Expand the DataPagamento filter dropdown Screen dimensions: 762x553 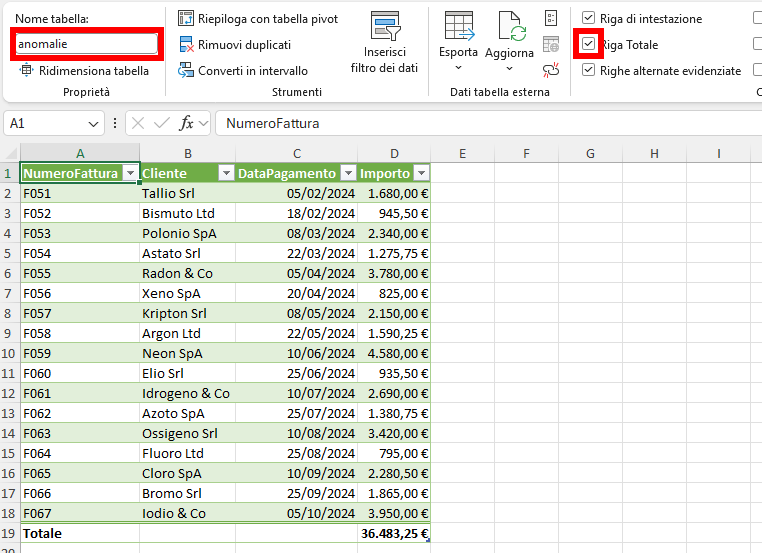347,173
